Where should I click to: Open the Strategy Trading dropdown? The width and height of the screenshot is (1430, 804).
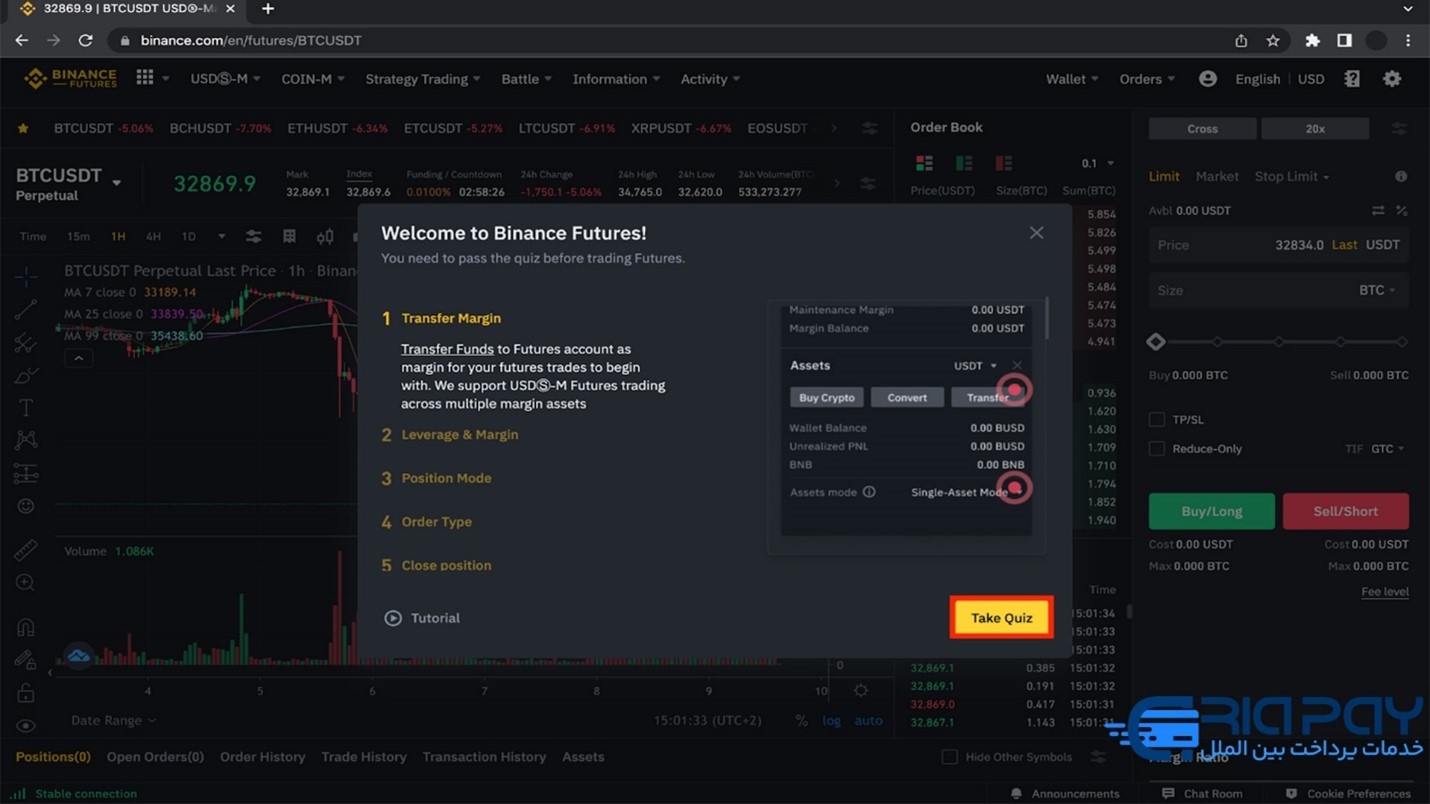coord(423,79)
